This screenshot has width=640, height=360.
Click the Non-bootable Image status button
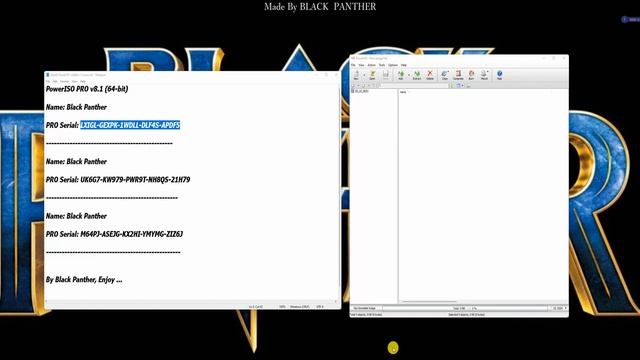tap(367, 308)
